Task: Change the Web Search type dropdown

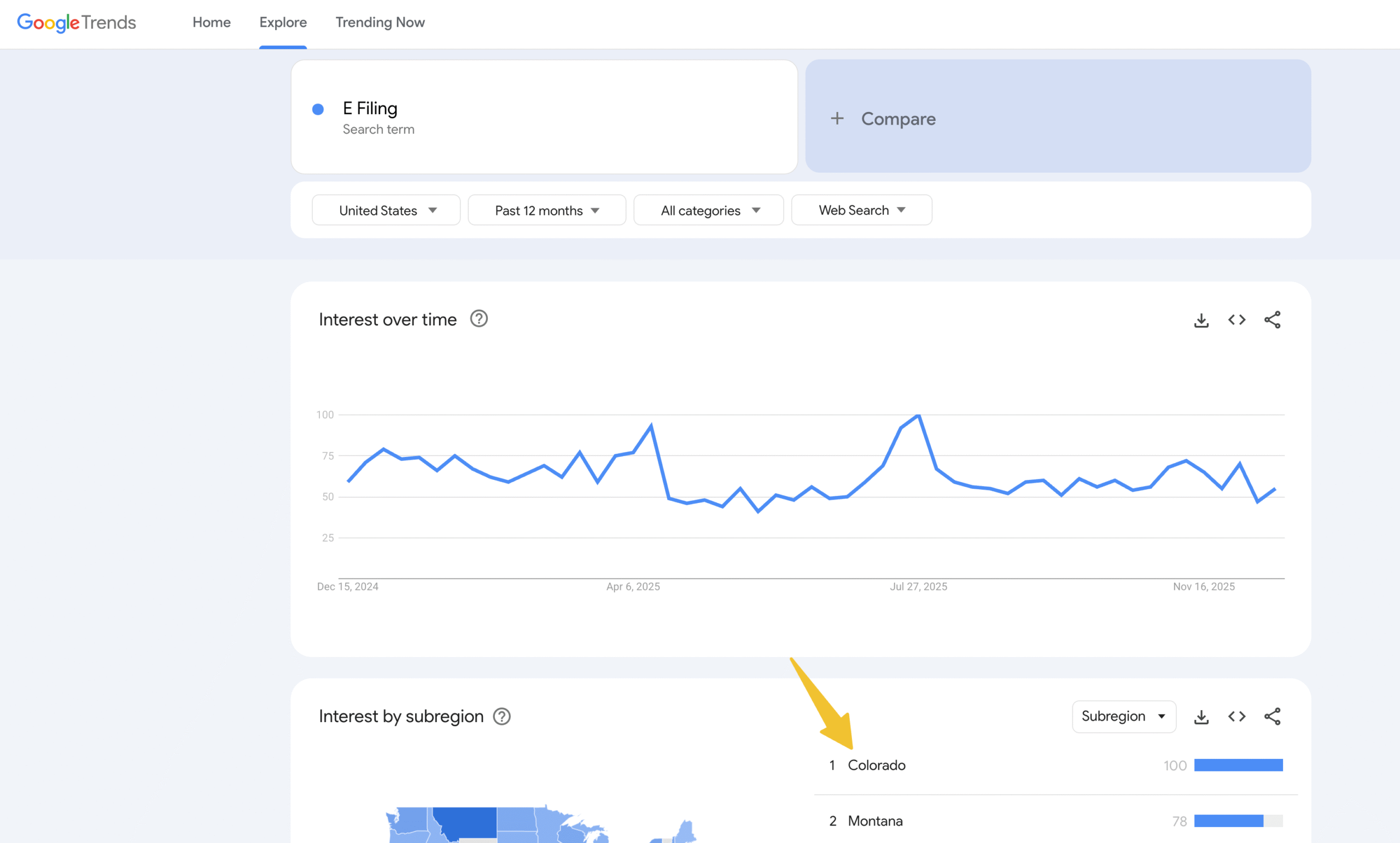Action: (861, 210)
